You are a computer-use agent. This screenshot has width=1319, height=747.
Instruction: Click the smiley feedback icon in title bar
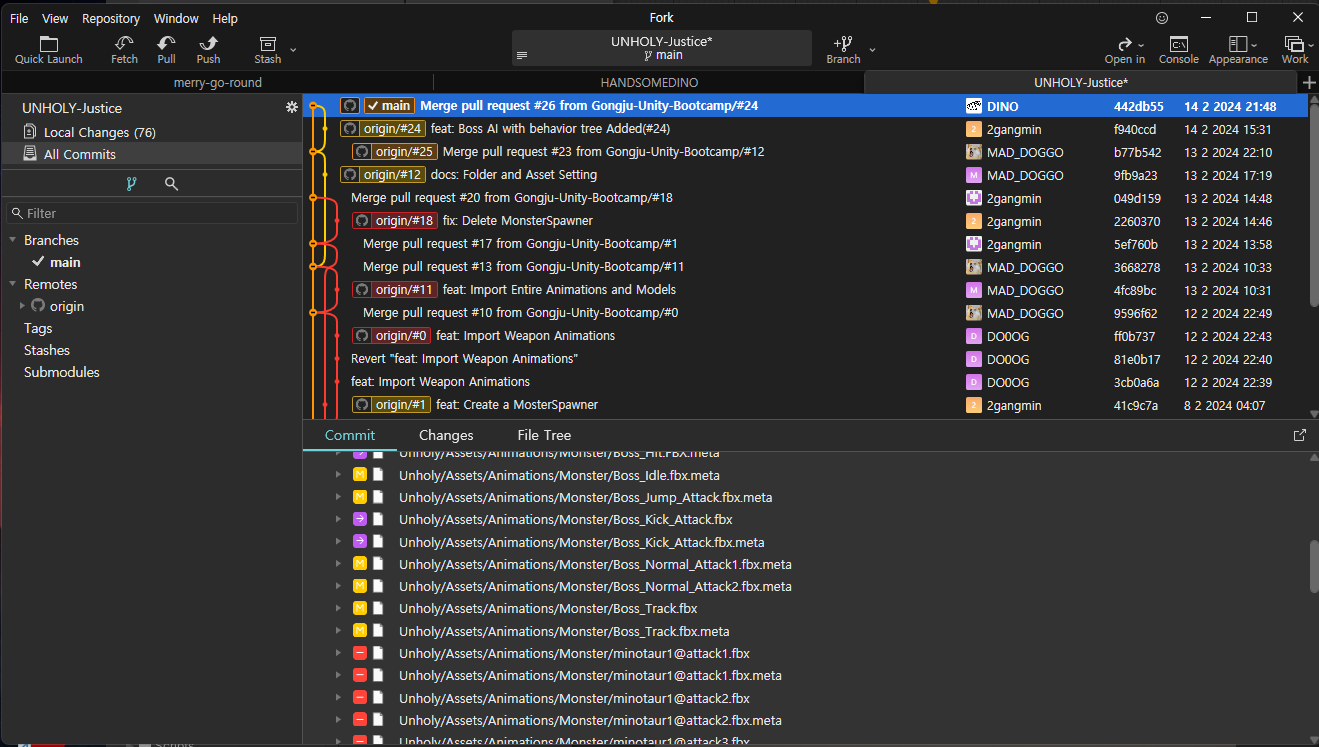(1162, 18)
